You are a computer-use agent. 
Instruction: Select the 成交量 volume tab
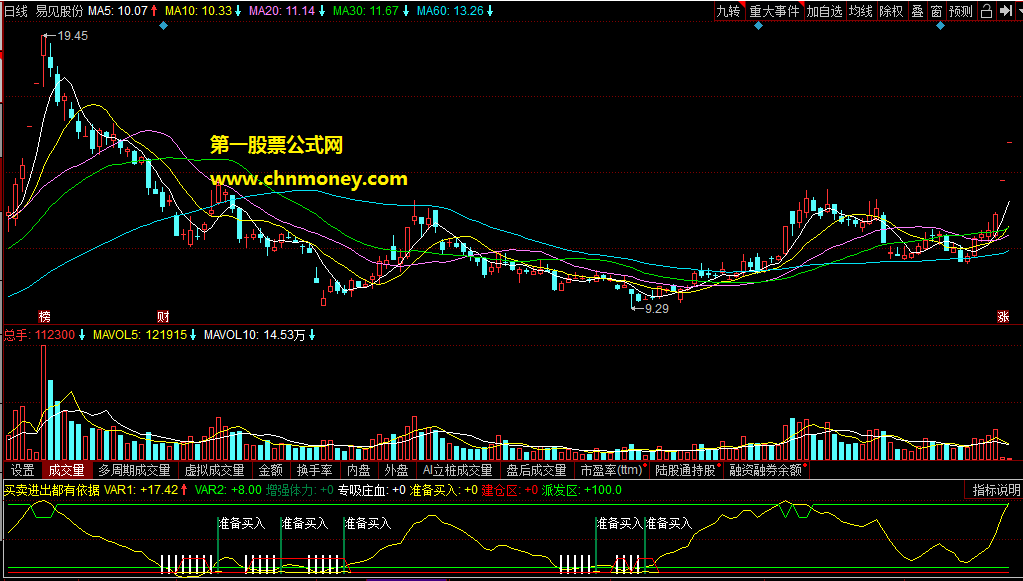point(67,470)
